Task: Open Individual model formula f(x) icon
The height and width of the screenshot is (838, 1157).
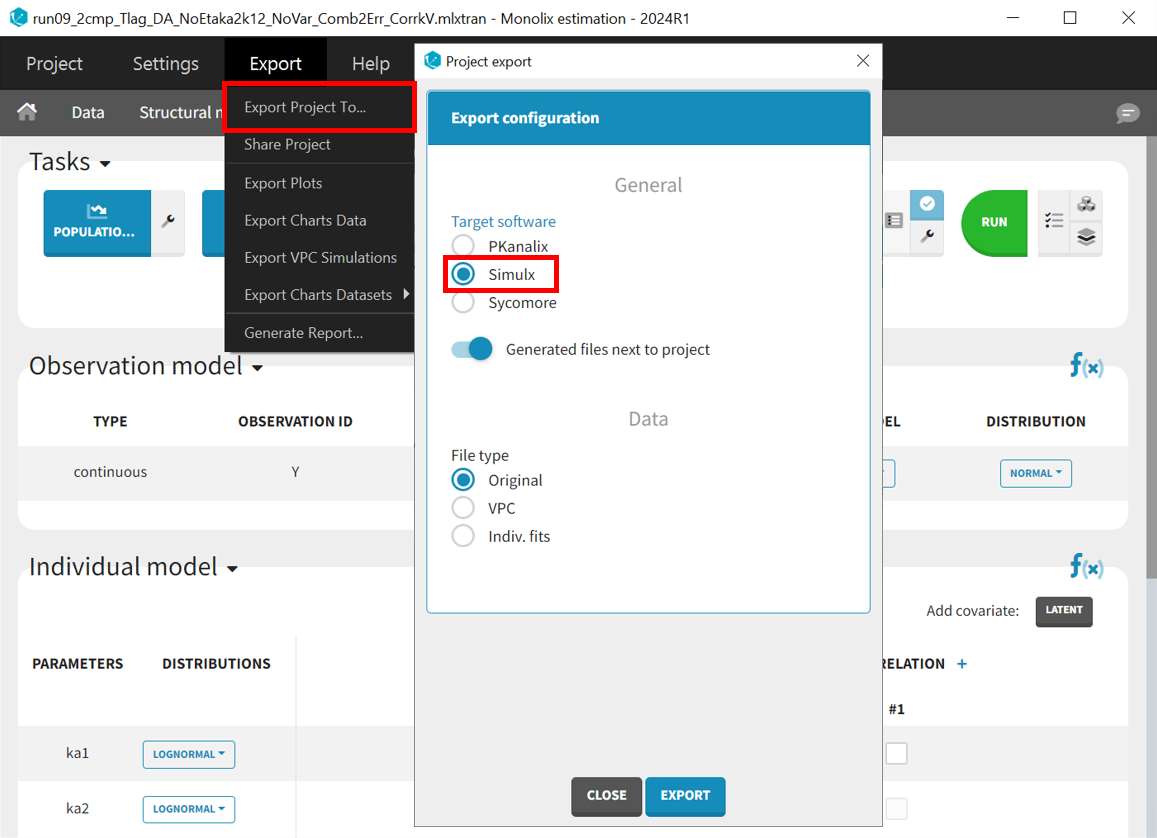Action: [x=1086, y=567]
